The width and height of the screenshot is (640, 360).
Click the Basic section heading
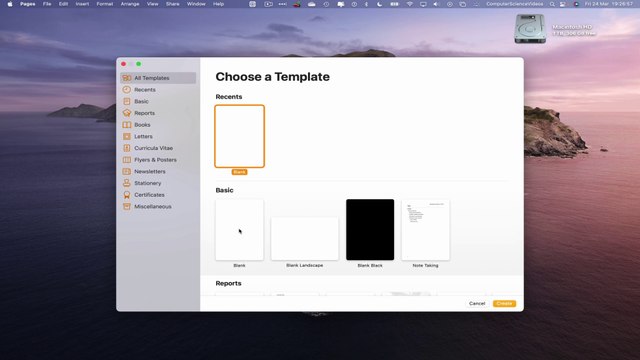tap(224, 190)
